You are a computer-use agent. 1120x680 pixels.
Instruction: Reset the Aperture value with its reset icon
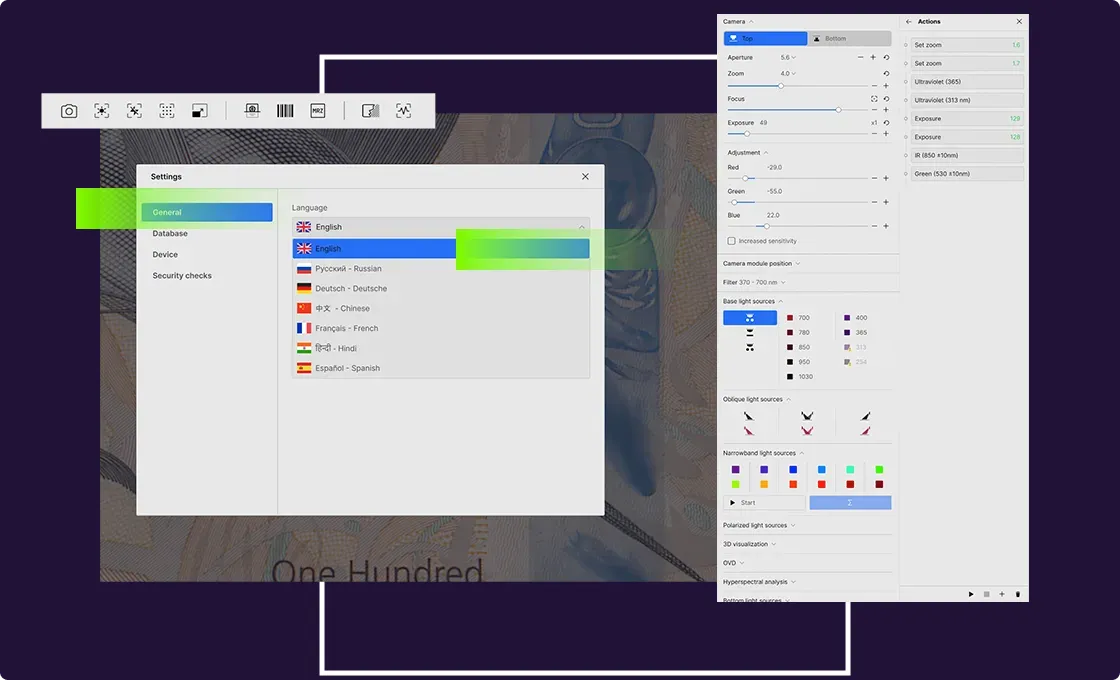pyautogui.click(x=886, y=58)
